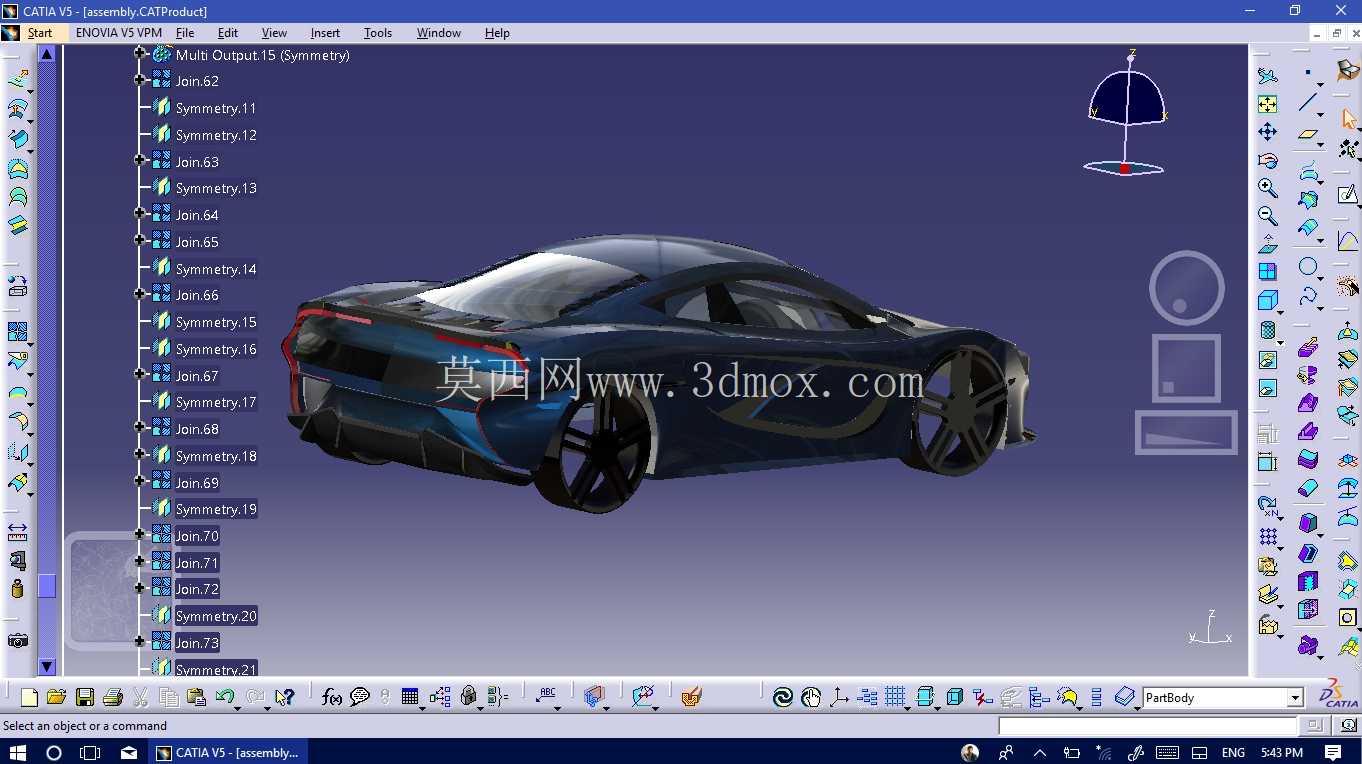
Task: Open the File menu
Action: coord(185,33)
